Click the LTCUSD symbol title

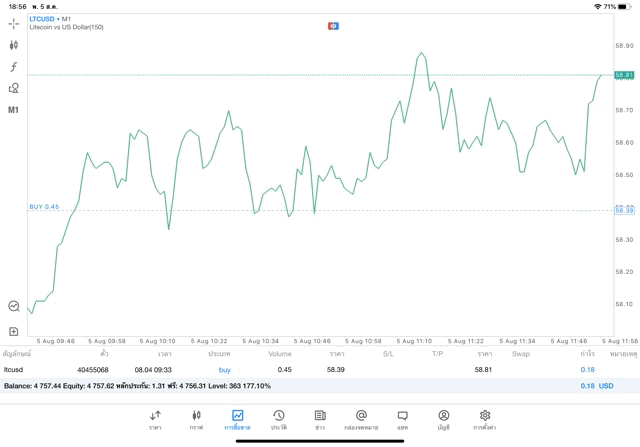coord(42,19)
